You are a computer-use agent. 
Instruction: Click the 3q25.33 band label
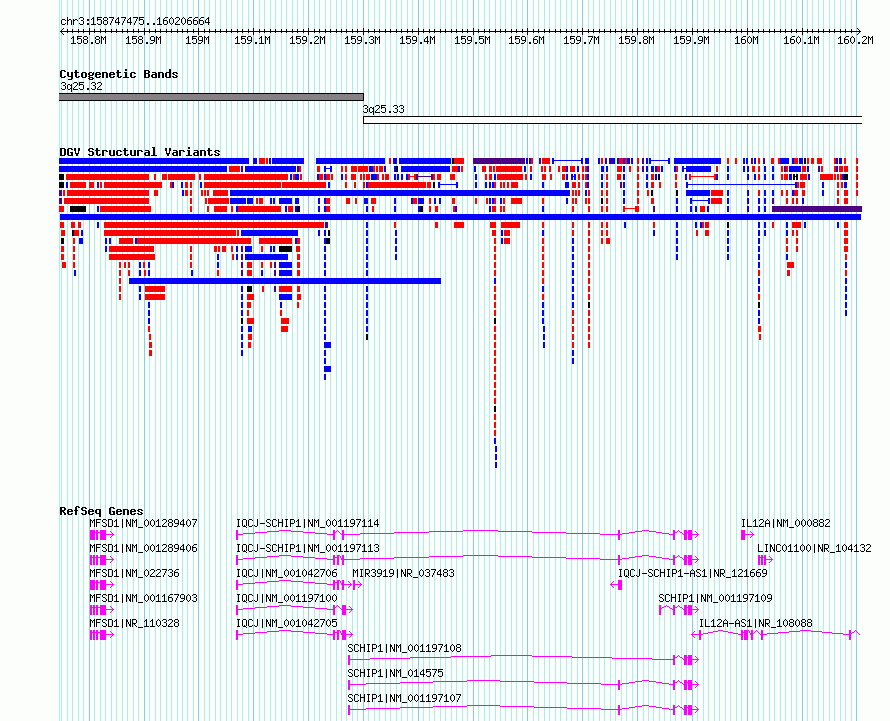[x=384, y=109]
